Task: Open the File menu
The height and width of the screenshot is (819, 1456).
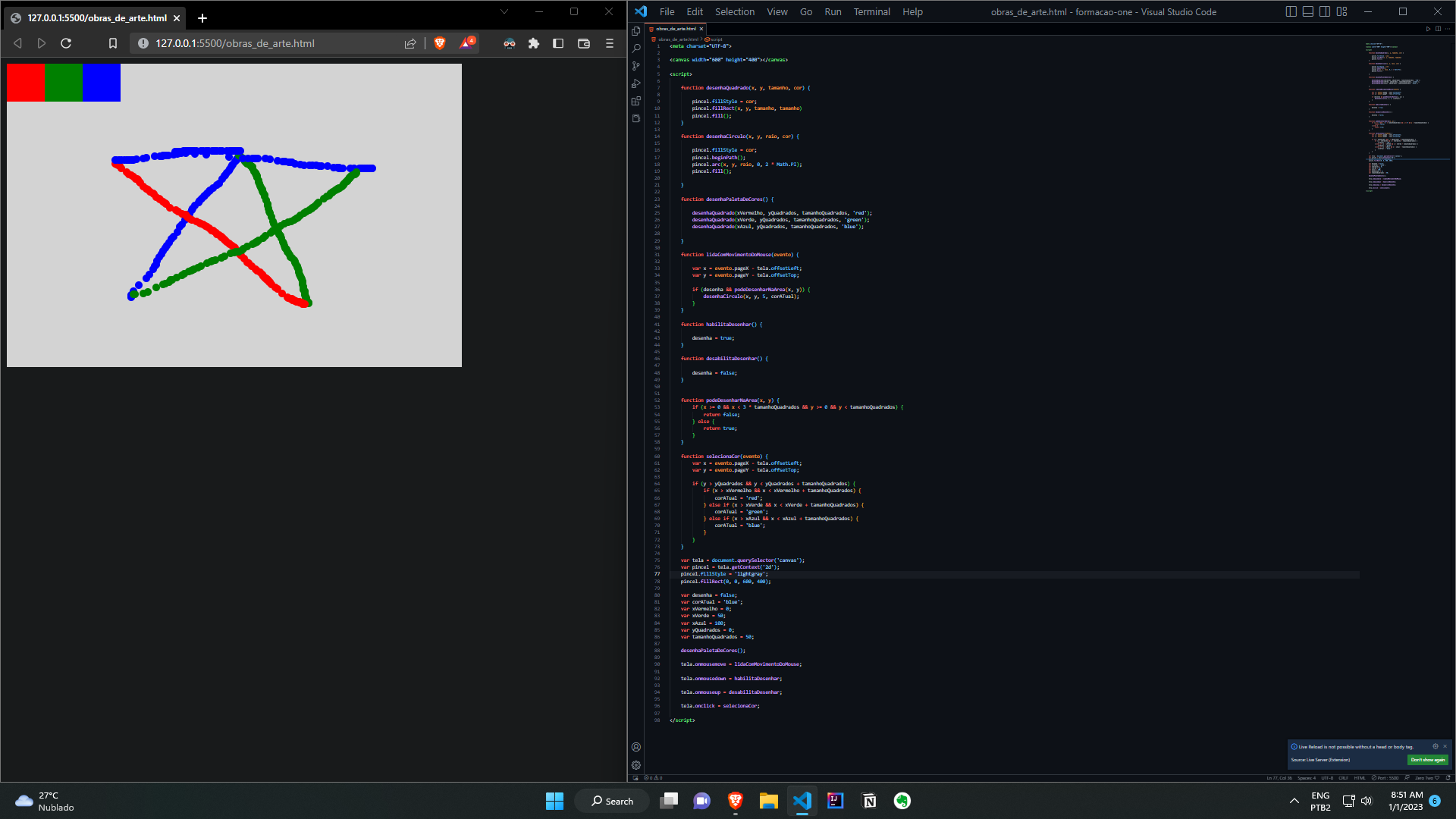Action: tap(667, 11)
